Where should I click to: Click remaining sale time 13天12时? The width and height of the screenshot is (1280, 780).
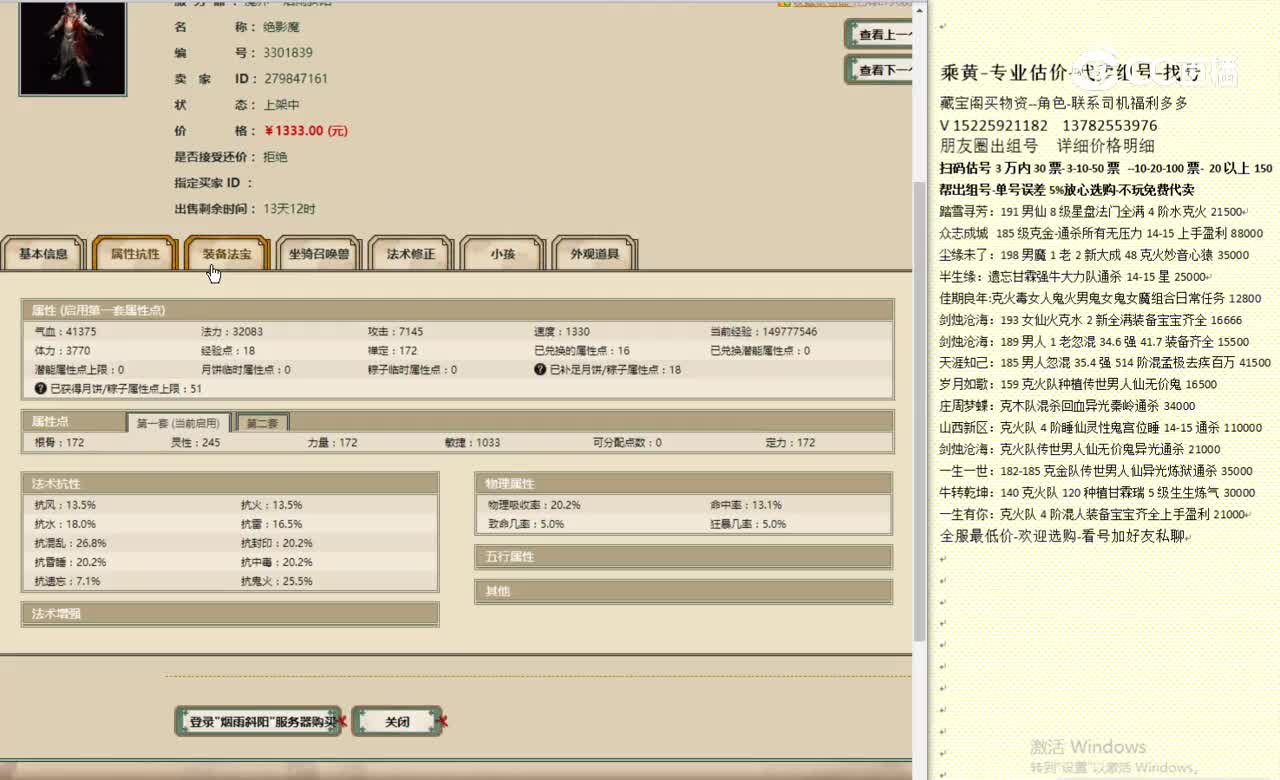pos(289,208)
